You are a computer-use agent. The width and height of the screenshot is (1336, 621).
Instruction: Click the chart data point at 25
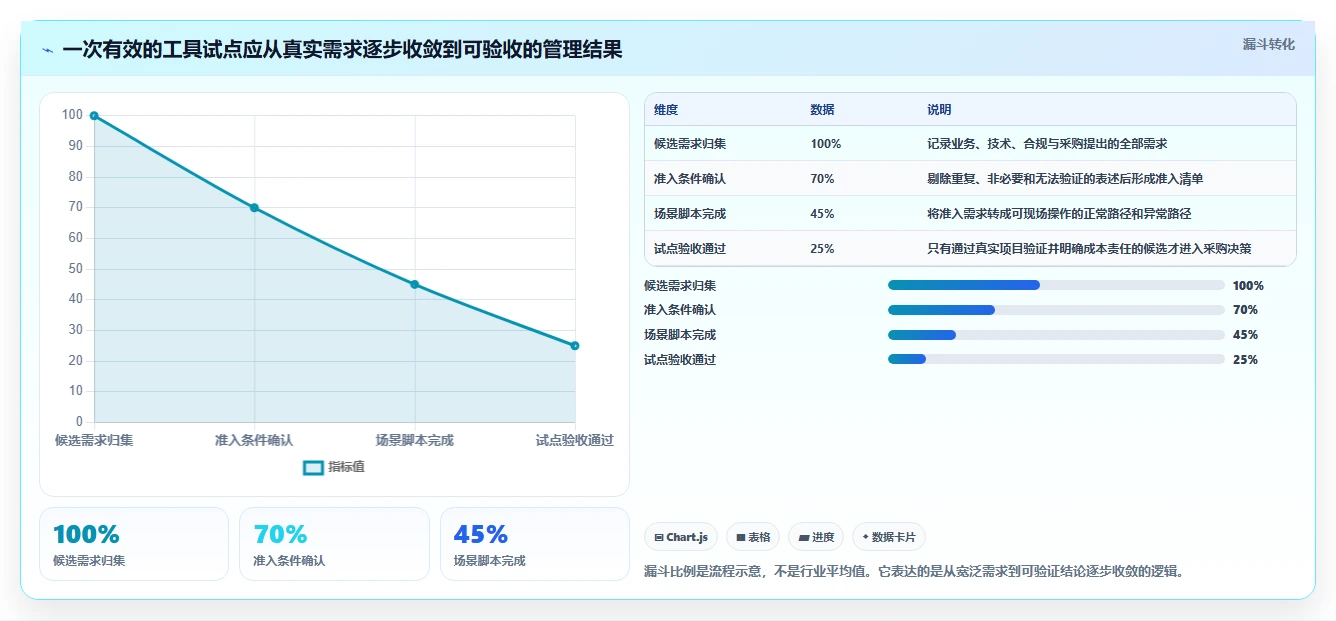[575, 346]
